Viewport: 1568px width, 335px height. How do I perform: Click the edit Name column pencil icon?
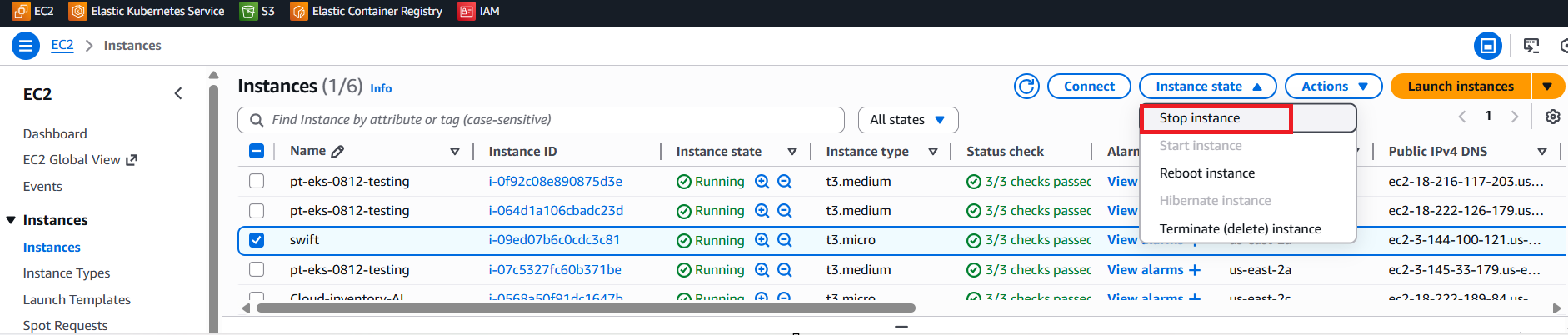tap(337, 152)
